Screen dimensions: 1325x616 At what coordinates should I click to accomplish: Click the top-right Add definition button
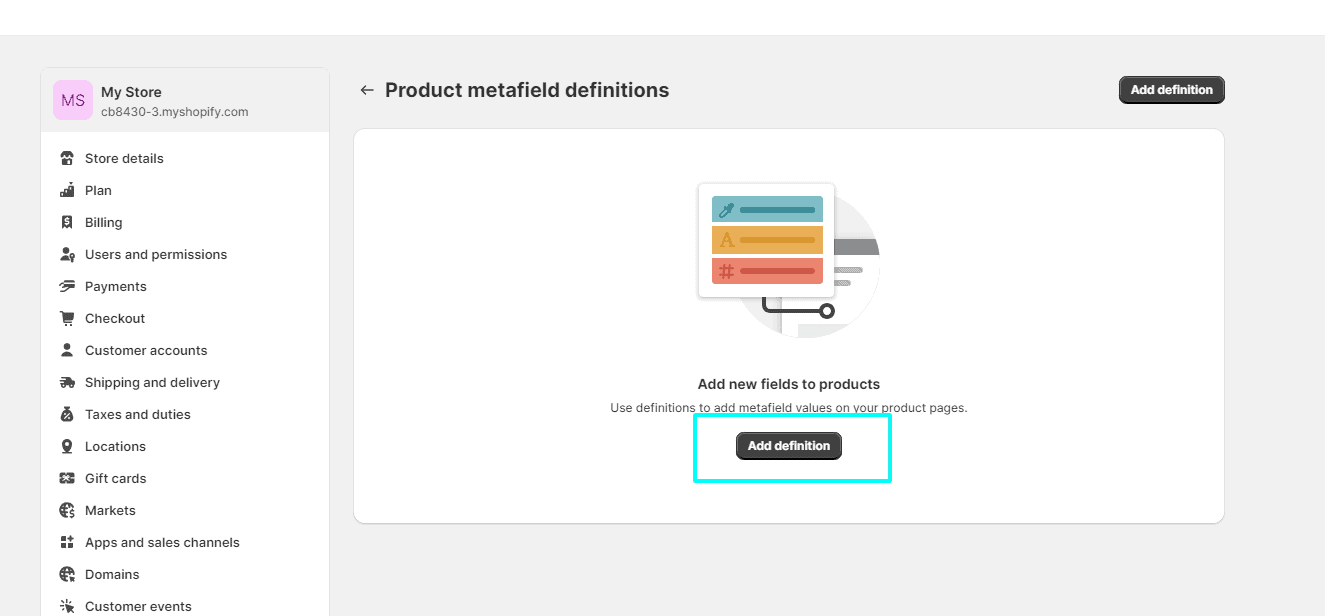point(1171,89)
